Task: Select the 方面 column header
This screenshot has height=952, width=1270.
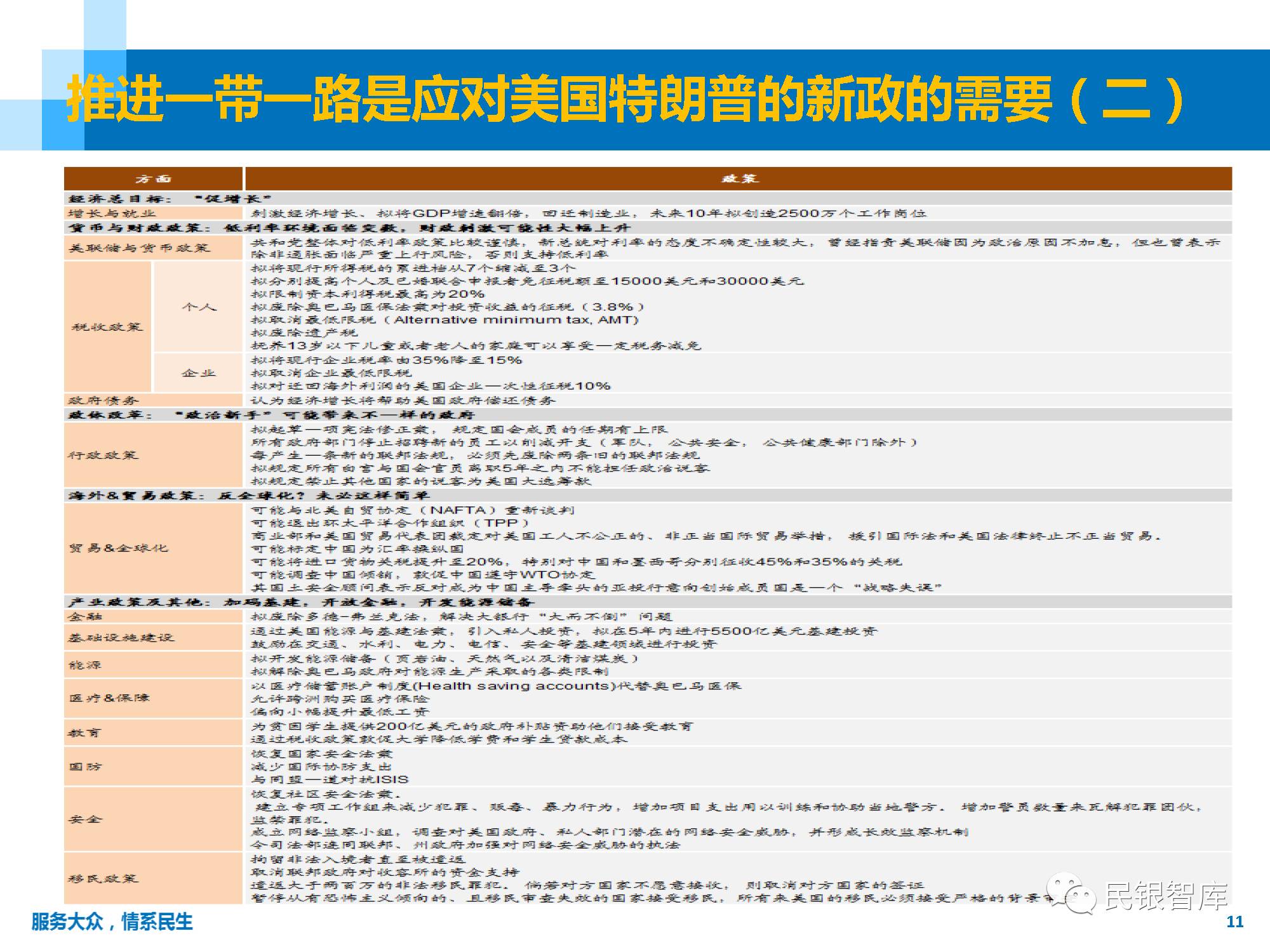Action: pos(153,179)
